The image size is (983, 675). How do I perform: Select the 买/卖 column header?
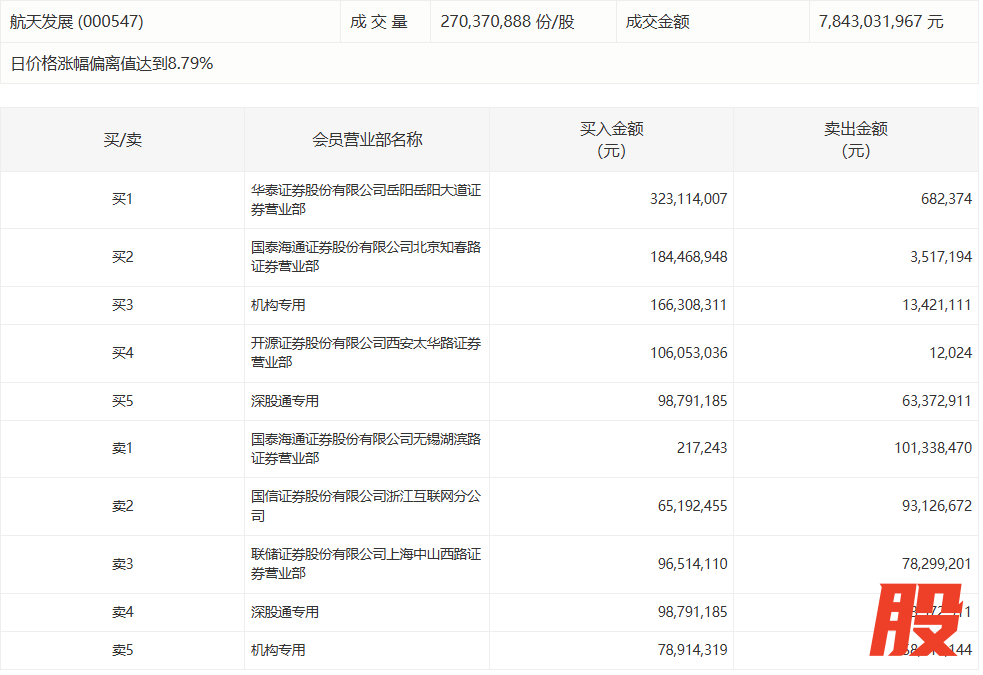tap(122, 140)
